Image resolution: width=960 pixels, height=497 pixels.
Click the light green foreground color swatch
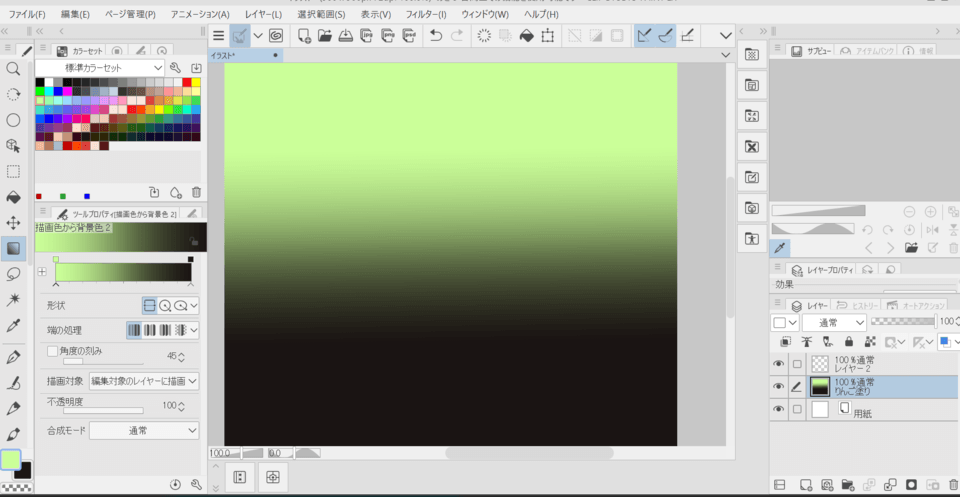[10, 459]
